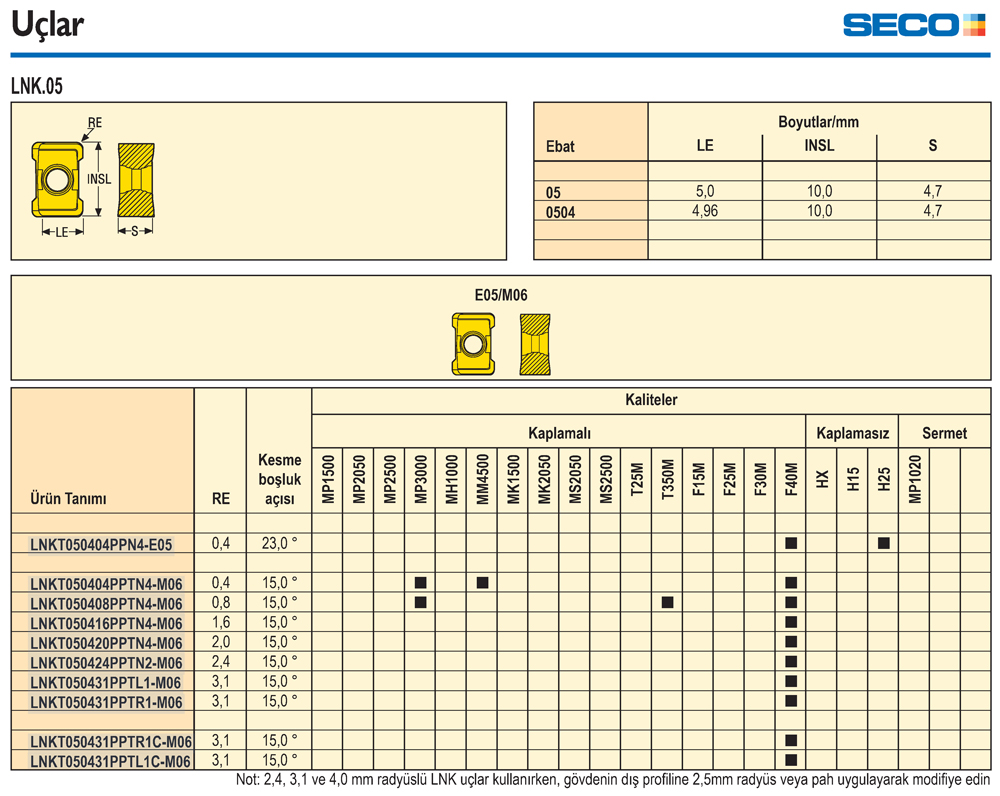
Task: Click the 'RE' column header in product table
Action: click(x=221, y=498)
